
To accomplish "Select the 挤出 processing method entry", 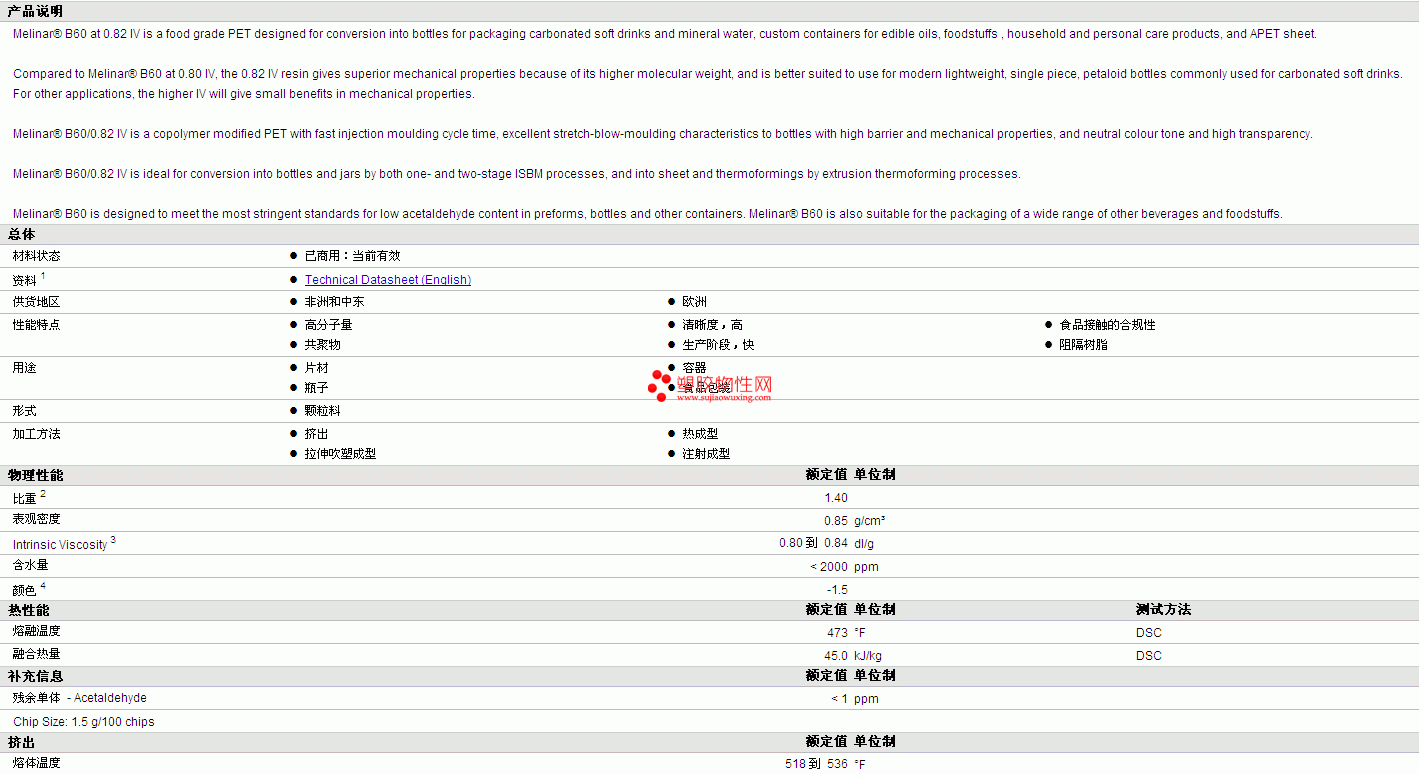I will [x=317, y=434].
